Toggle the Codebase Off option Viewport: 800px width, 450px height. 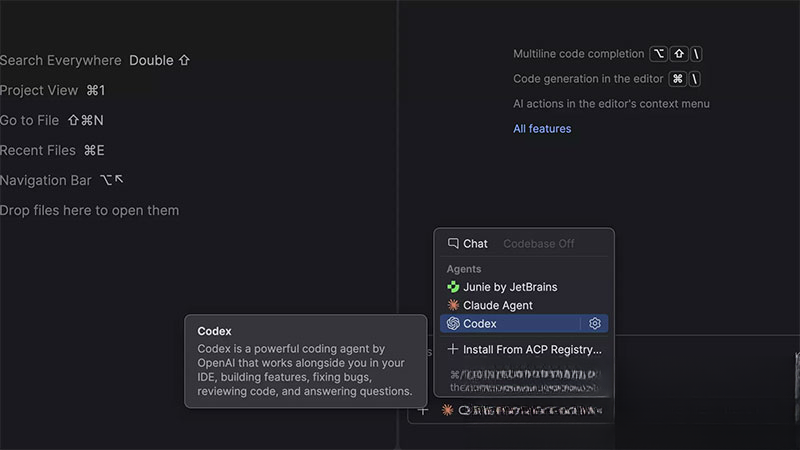click(539, 244)
